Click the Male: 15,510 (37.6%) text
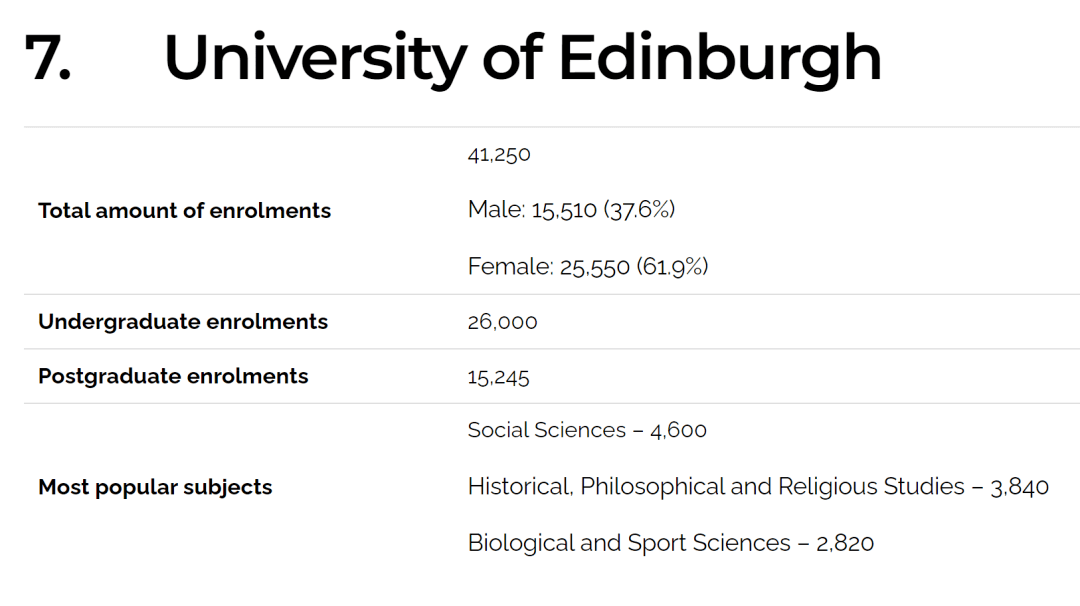 [571, 209]
